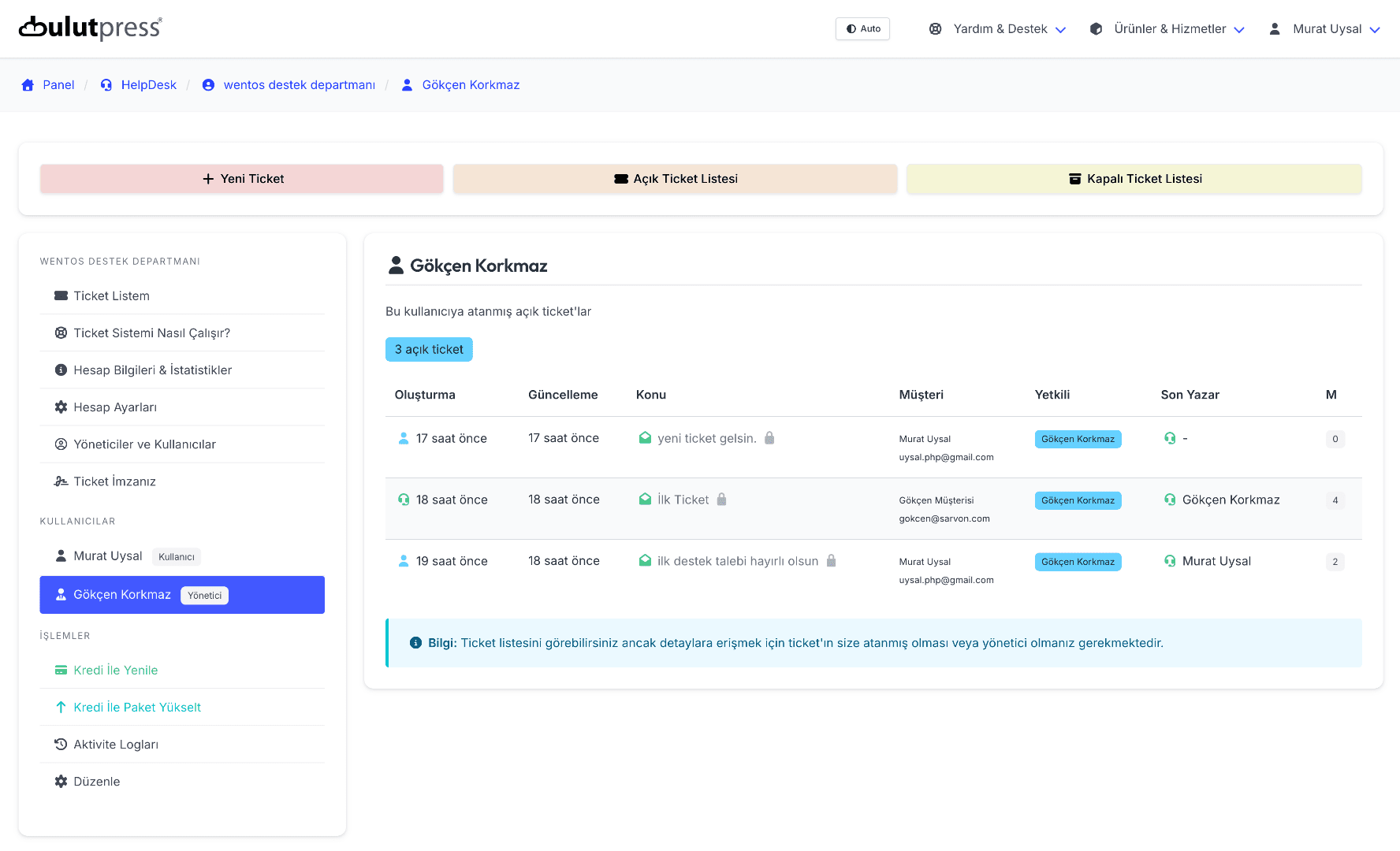Open the ilk destek talebi hayırlı olsun ticket
The image size is (1400, 851).
point(737,561)
